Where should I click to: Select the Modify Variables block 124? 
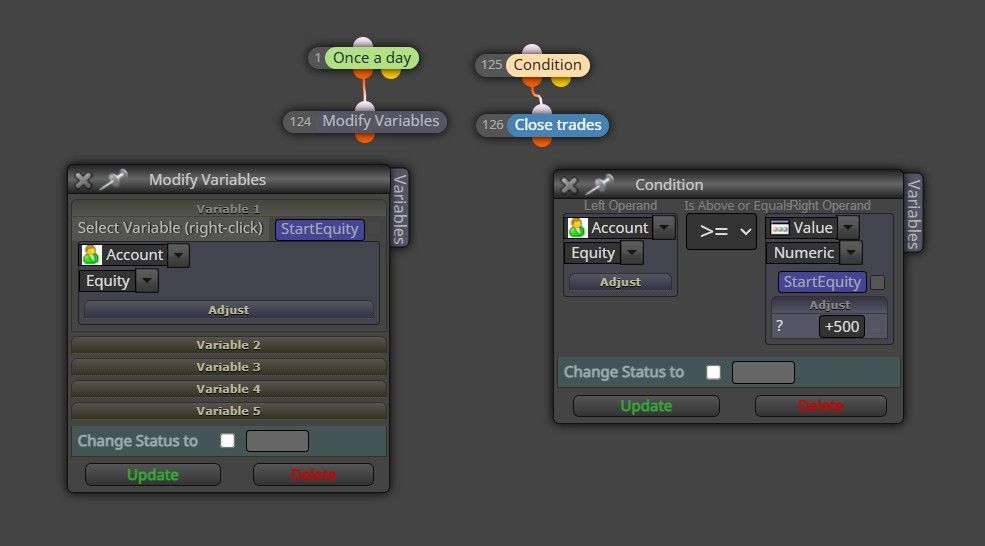pos(380,121)
